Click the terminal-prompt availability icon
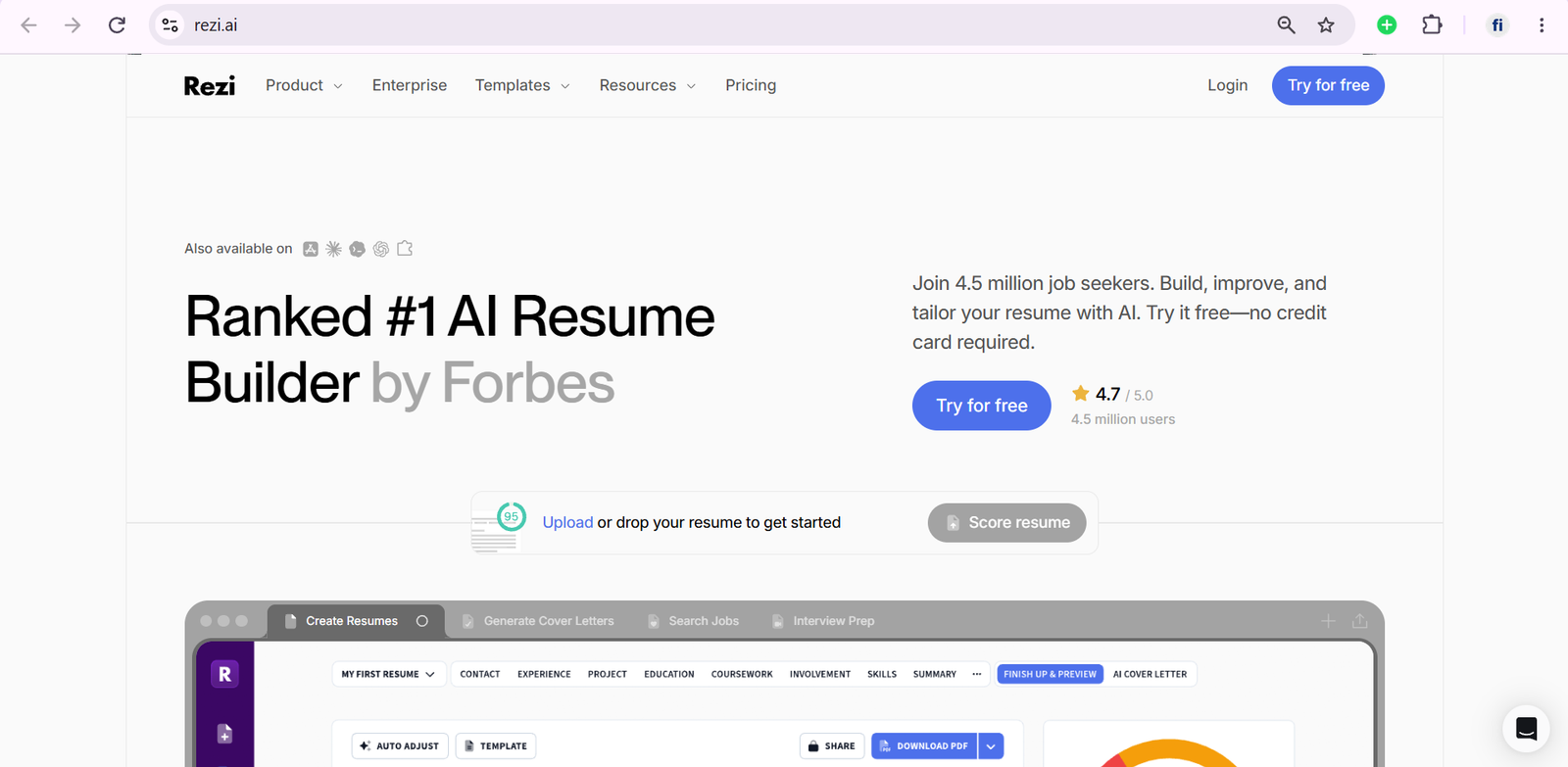This screenshot has width=1568, height=767. (x=358, y=249)
